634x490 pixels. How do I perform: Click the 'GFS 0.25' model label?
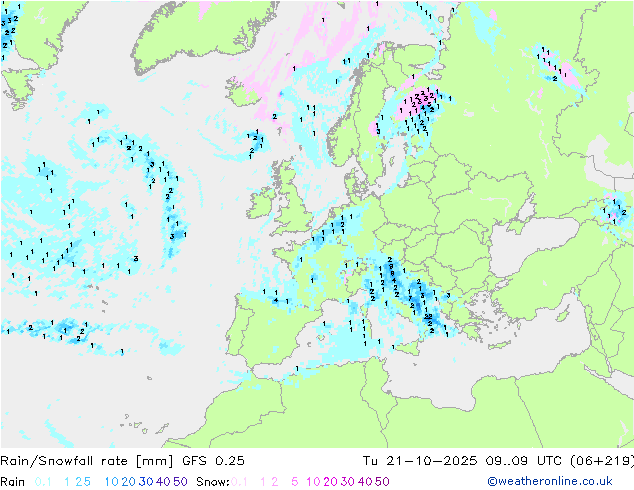click(x=213, y=461)
